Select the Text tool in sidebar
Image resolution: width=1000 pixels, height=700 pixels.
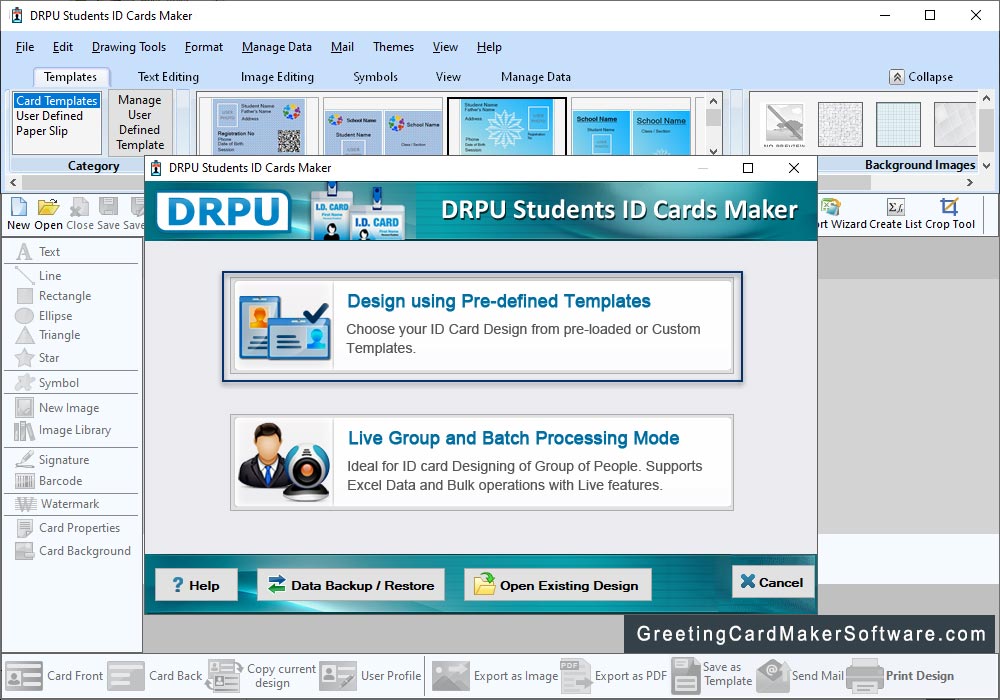(x=38, y=252)
